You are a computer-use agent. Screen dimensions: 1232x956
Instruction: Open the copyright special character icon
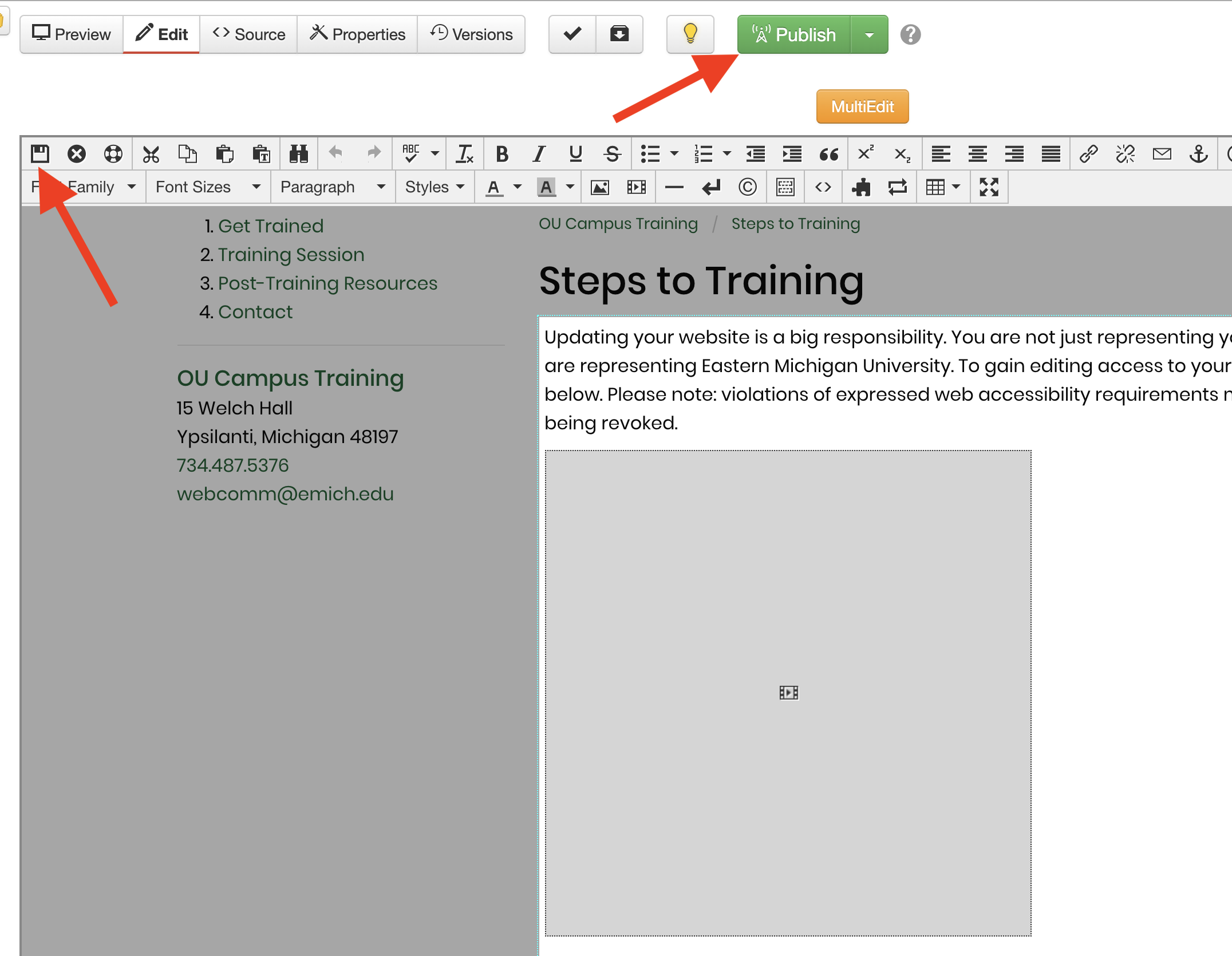748,187
